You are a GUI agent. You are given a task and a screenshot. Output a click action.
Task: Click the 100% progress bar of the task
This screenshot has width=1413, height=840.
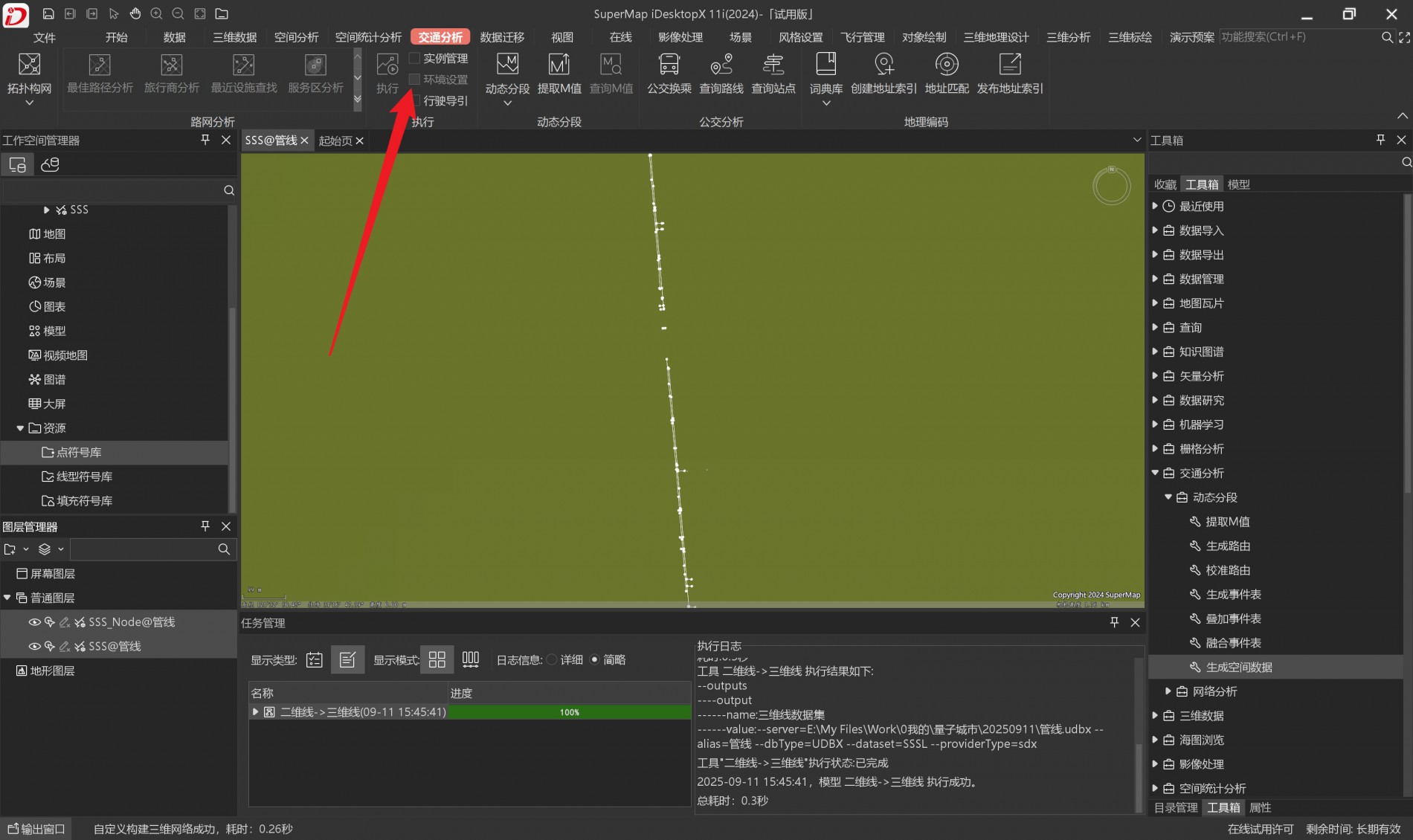tap(569, 712)
